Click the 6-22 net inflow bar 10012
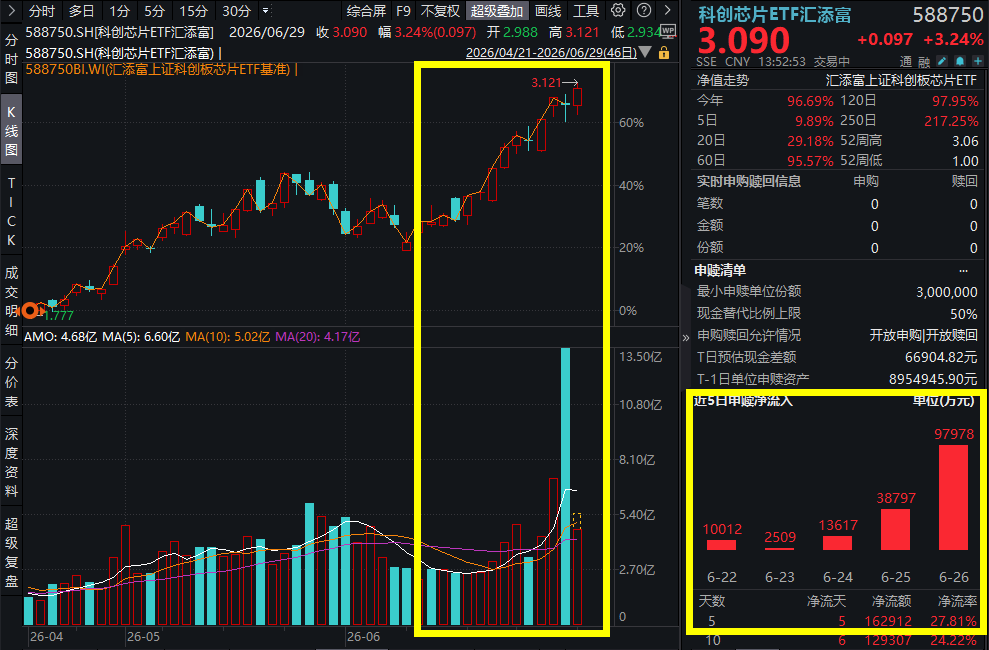 [x=722, y=545]
